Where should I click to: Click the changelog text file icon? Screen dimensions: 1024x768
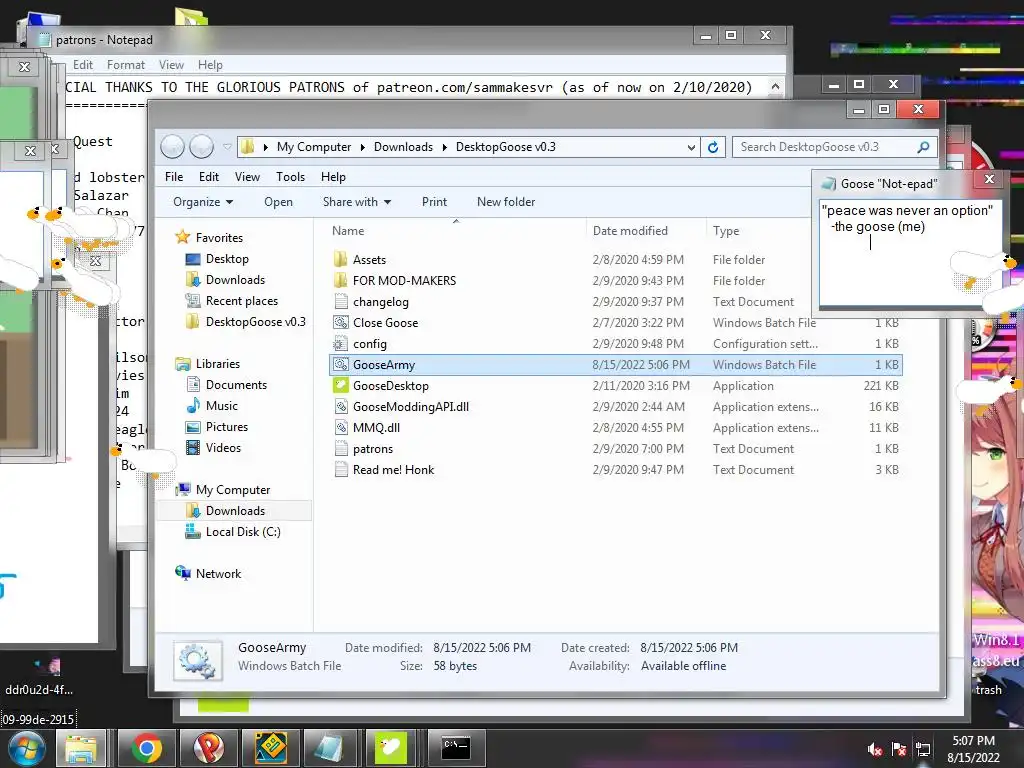click(340, 302)
